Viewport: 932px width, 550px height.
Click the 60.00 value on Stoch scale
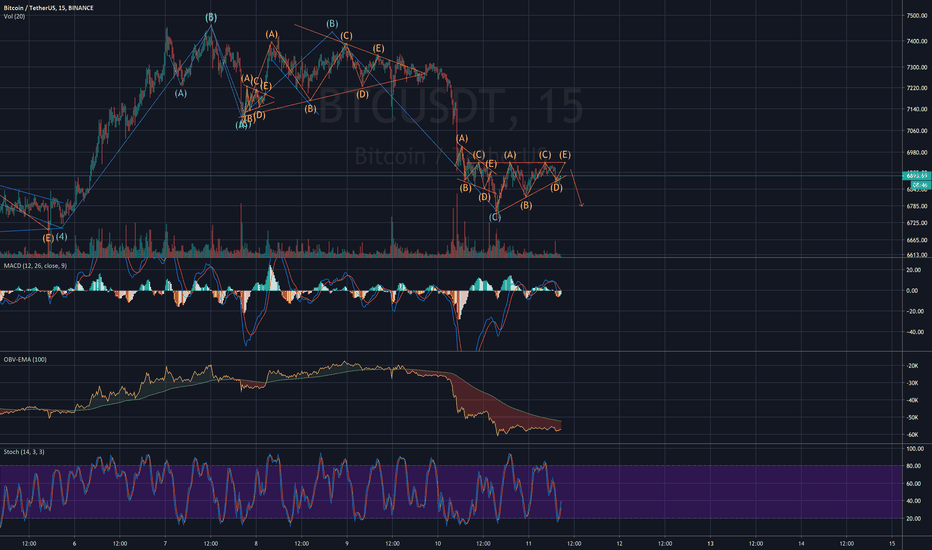pos(914,484)
